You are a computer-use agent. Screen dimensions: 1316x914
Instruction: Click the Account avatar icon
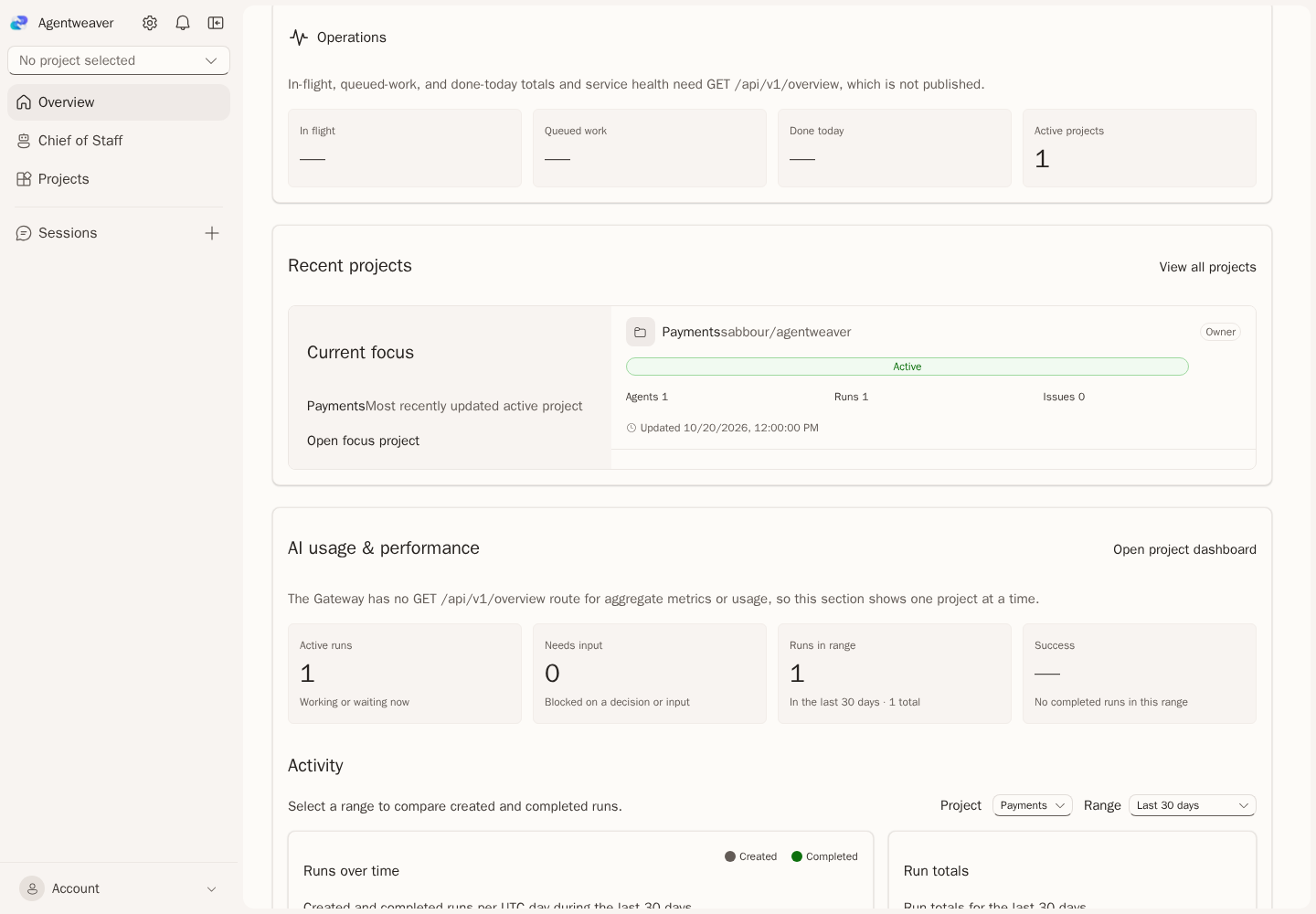32,888
